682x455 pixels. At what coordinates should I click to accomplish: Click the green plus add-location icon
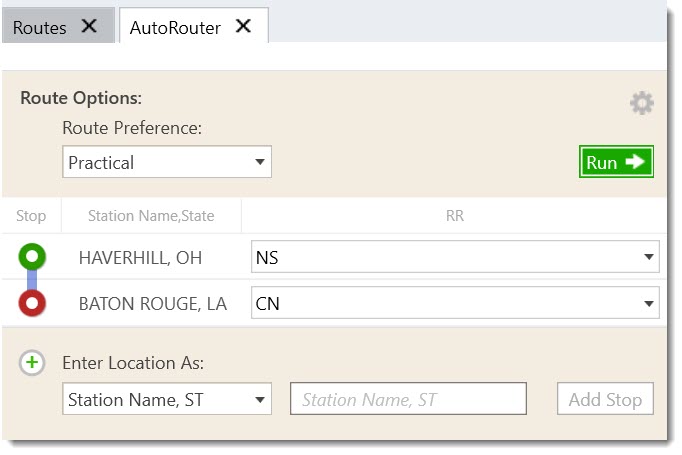[32, 363]
